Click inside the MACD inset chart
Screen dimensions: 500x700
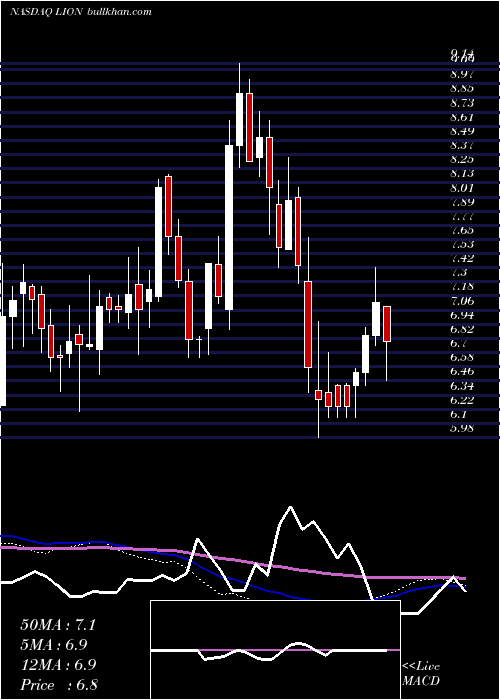click(x=275, y=650)
